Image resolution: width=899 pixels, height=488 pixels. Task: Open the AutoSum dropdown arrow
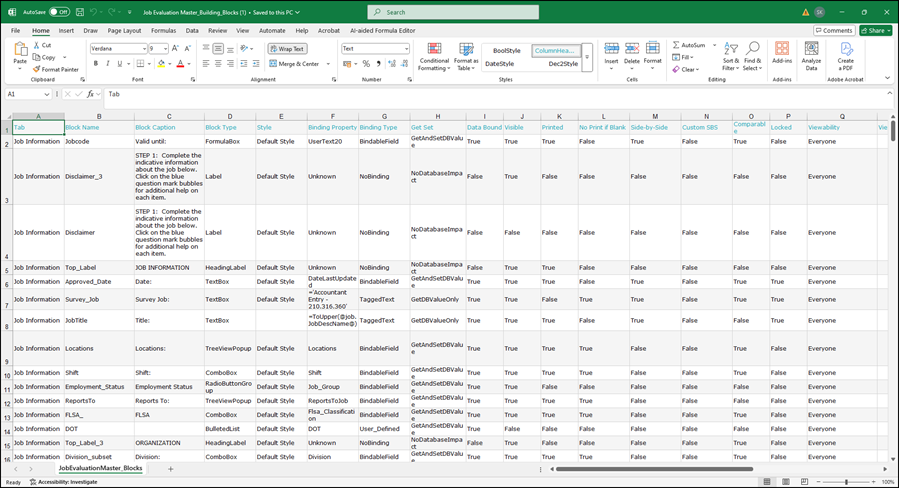(714, 45)
